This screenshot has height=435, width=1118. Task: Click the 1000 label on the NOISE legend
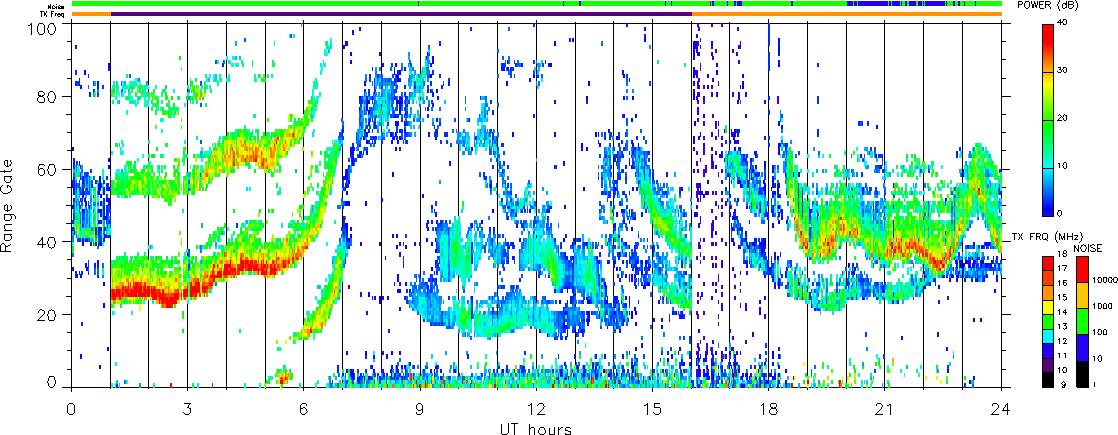[1102, 306]
